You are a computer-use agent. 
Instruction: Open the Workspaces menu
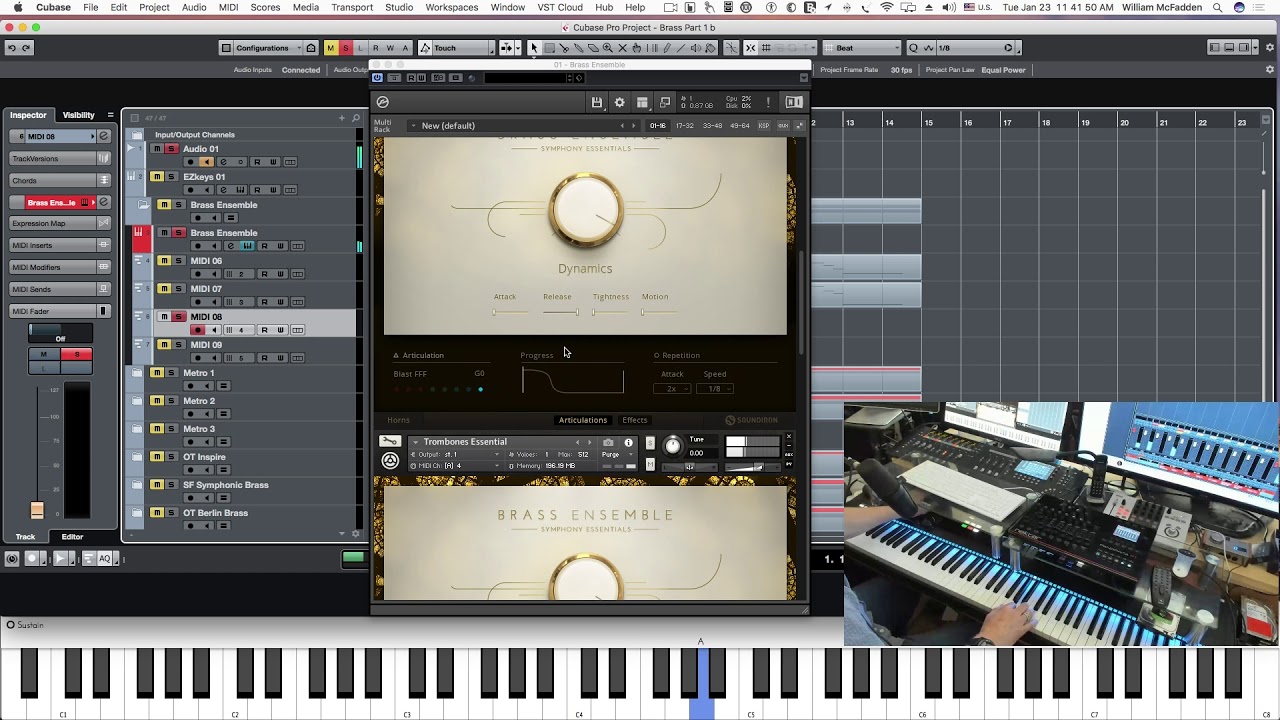[452, 7]
